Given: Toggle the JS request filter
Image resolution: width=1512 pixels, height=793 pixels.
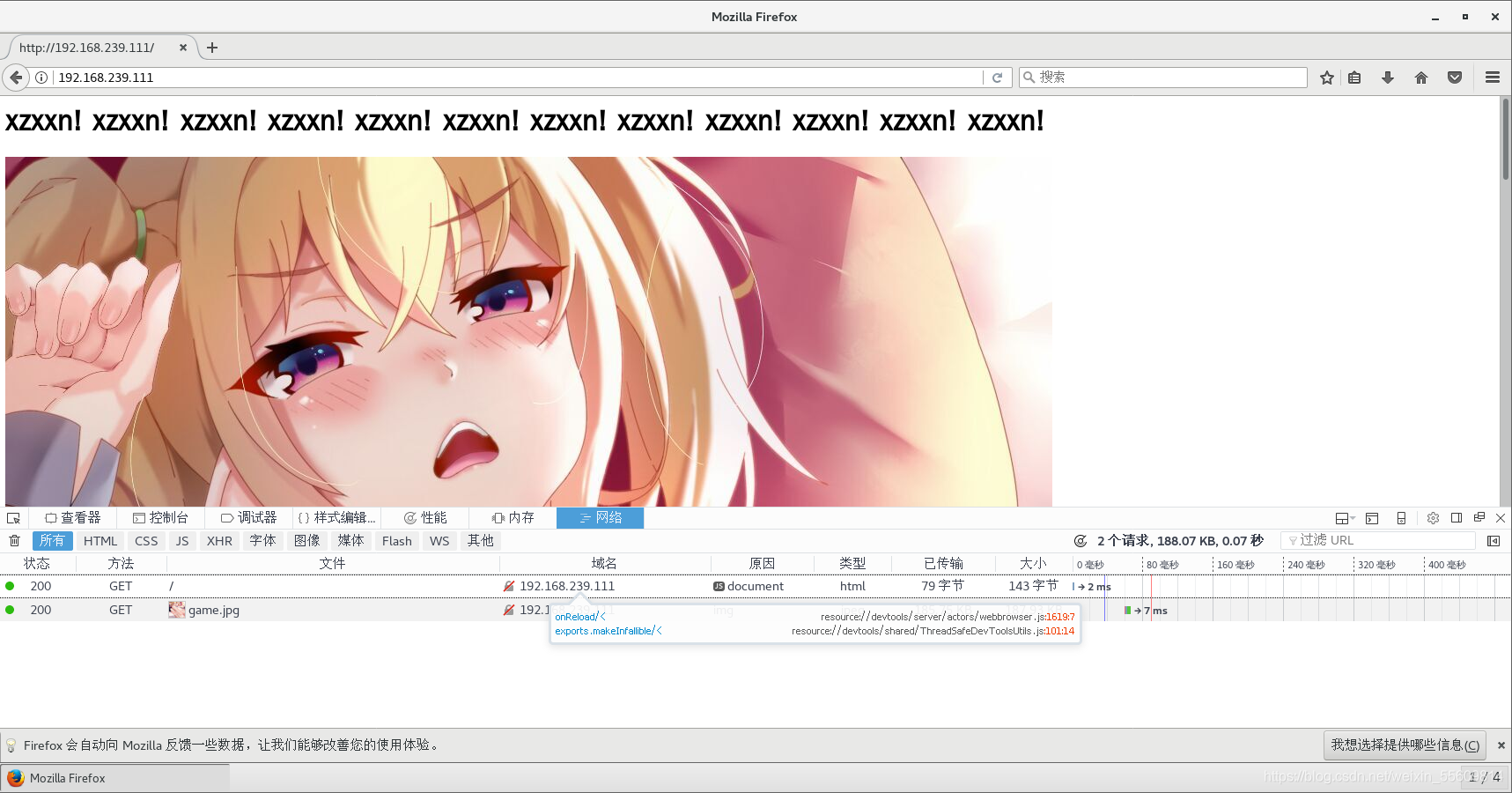Looking at the screenshot, I should [x=182, y=541].
